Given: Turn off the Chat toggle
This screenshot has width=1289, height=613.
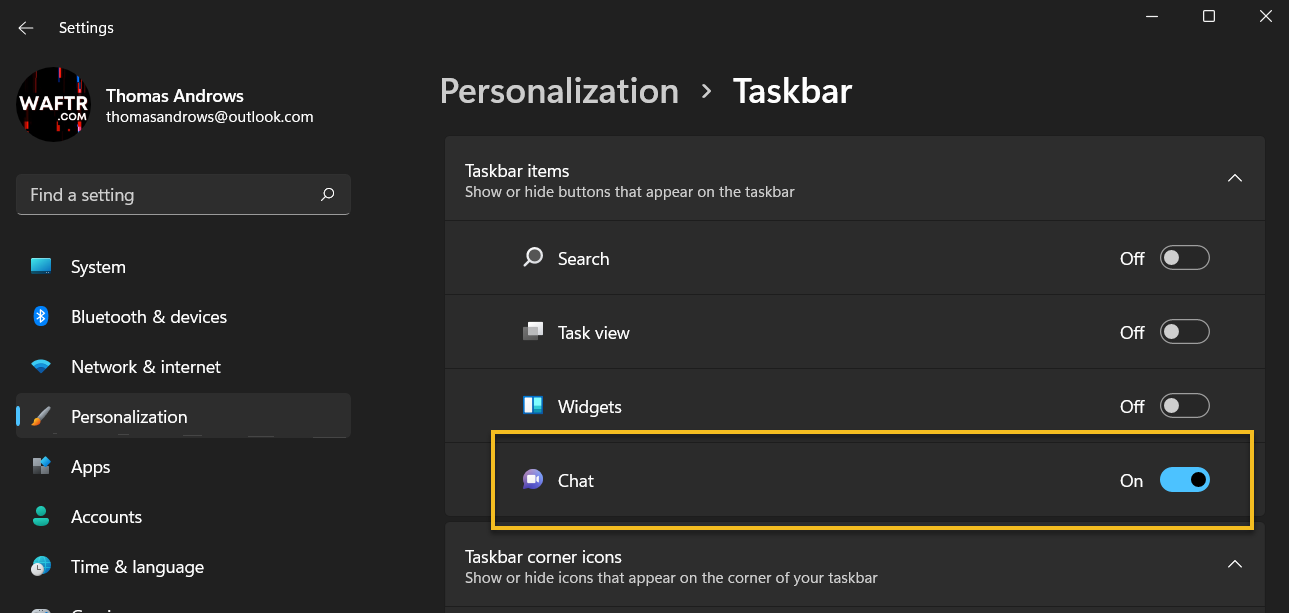Looking at the screenshot, I should tap(1185, 480).
